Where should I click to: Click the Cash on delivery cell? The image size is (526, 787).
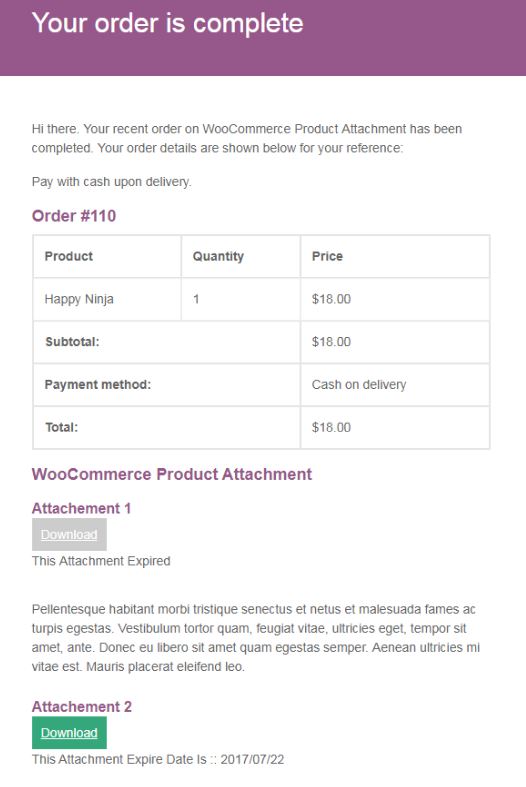click(395, 384)
